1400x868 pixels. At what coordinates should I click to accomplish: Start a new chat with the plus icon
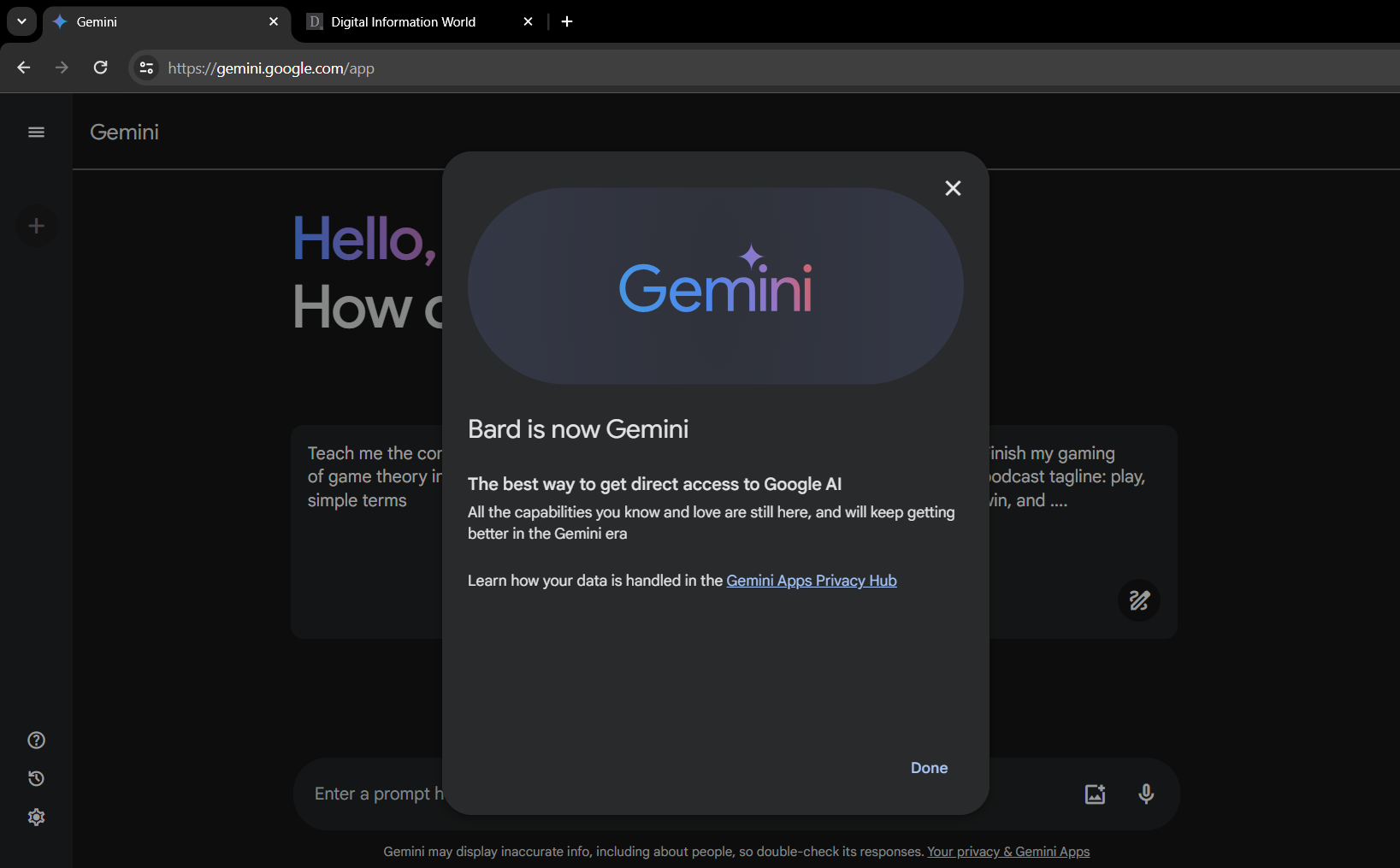click(x=36, y=226)
